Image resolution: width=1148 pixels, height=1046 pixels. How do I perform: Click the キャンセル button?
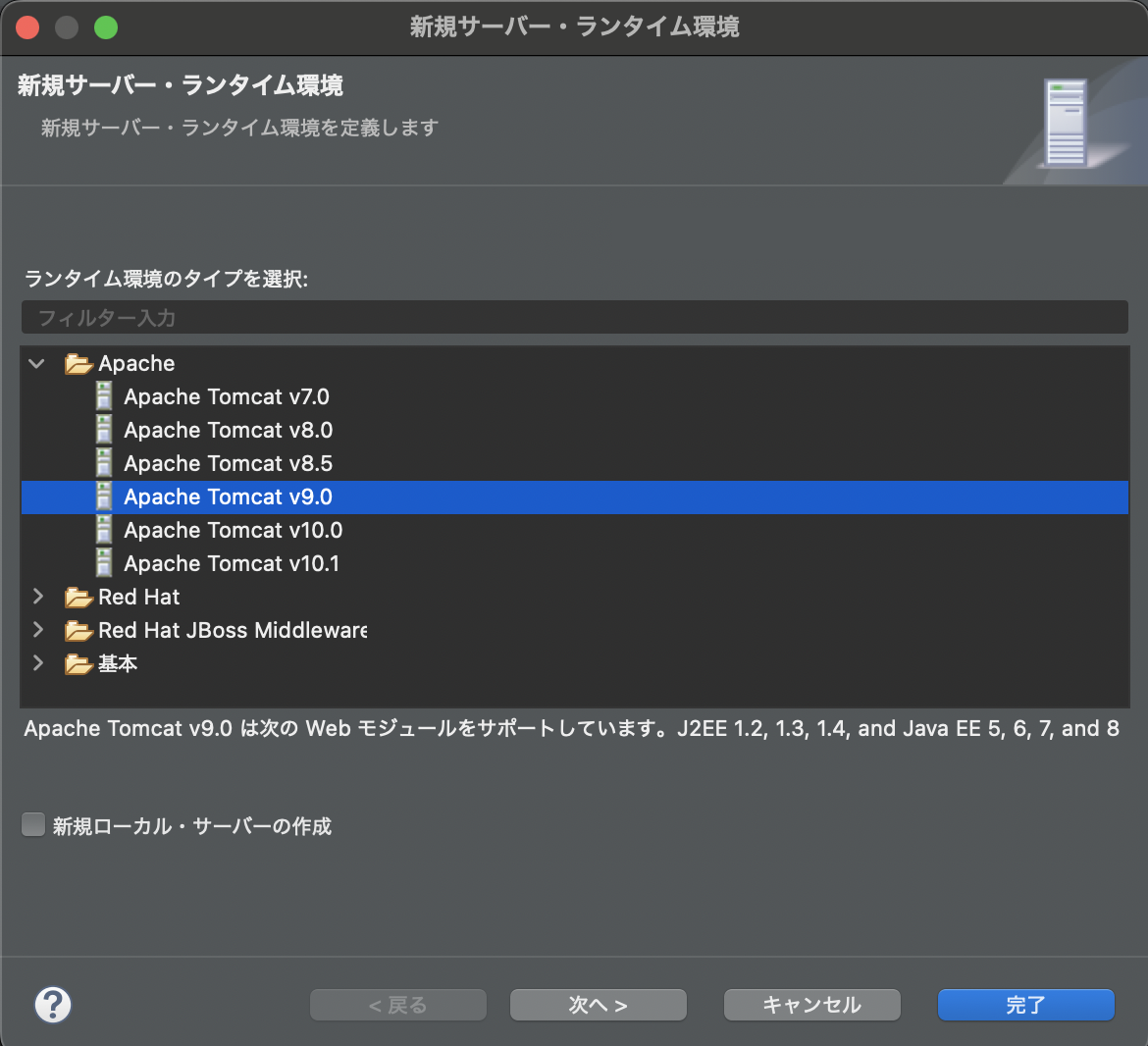tap(812, 1004)
